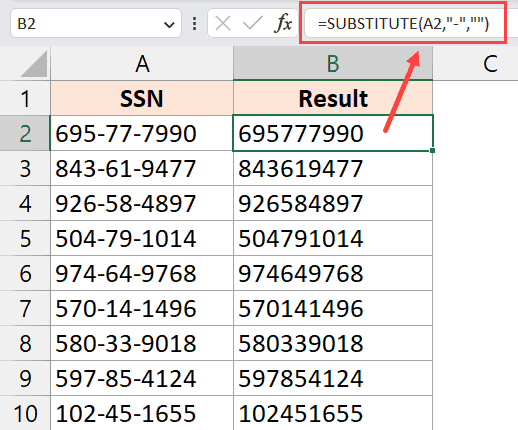Select cell with 102-45-1655
Screen dimensions: 518x430
[142, 413]
